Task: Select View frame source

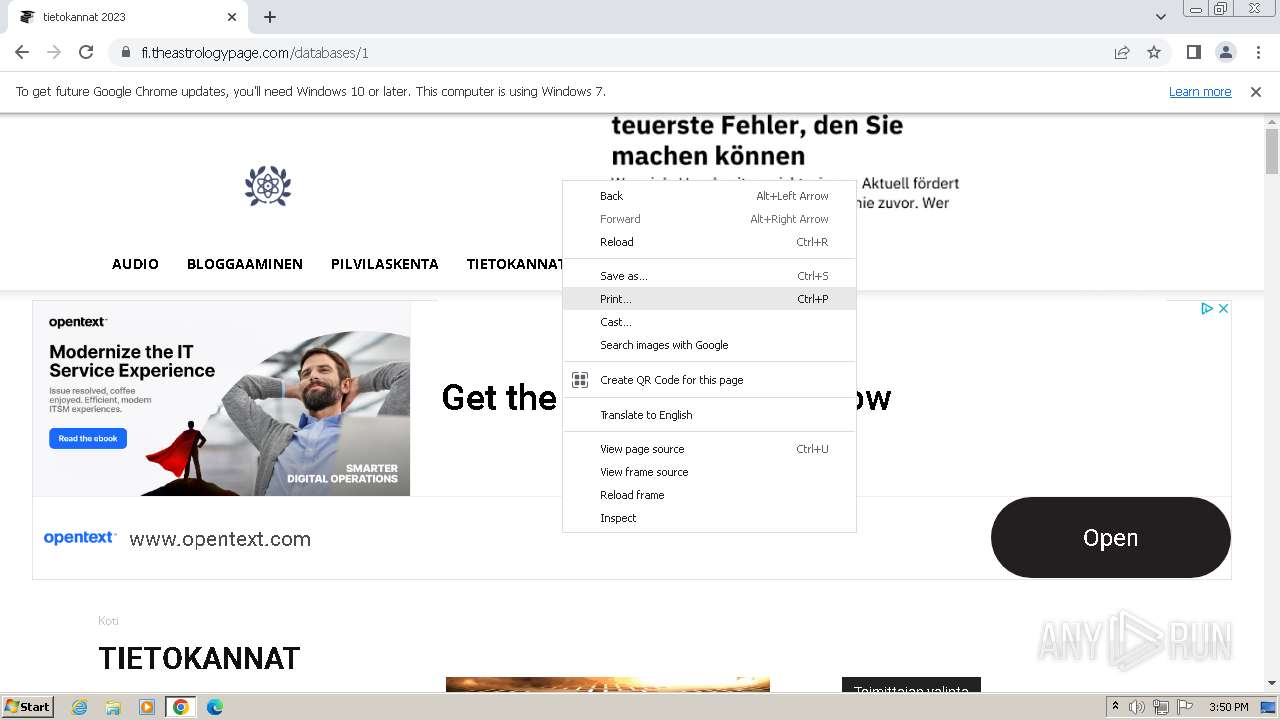Action: point(709,472)
